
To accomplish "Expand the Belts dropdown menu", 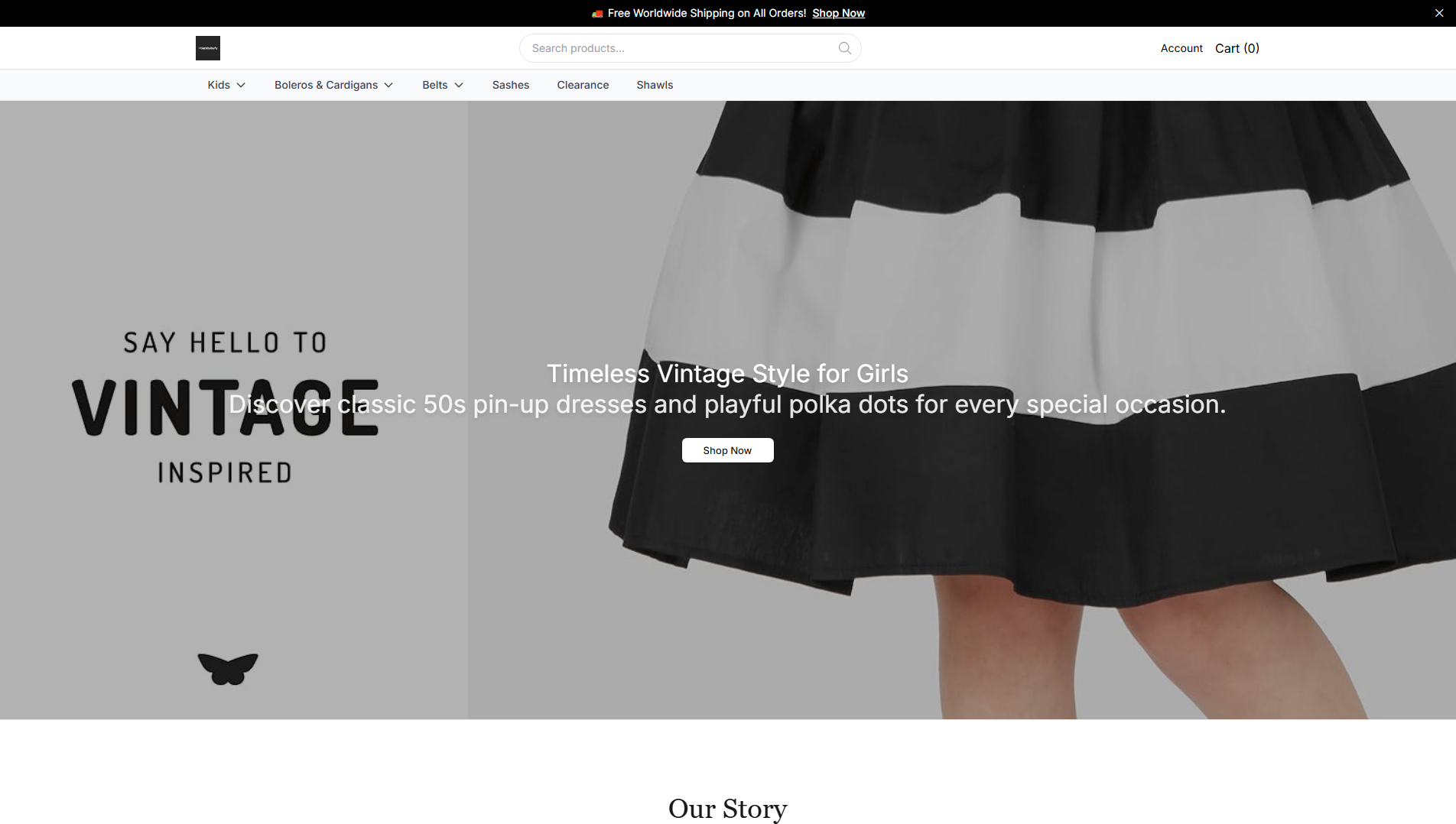I will tap(443, 85).
